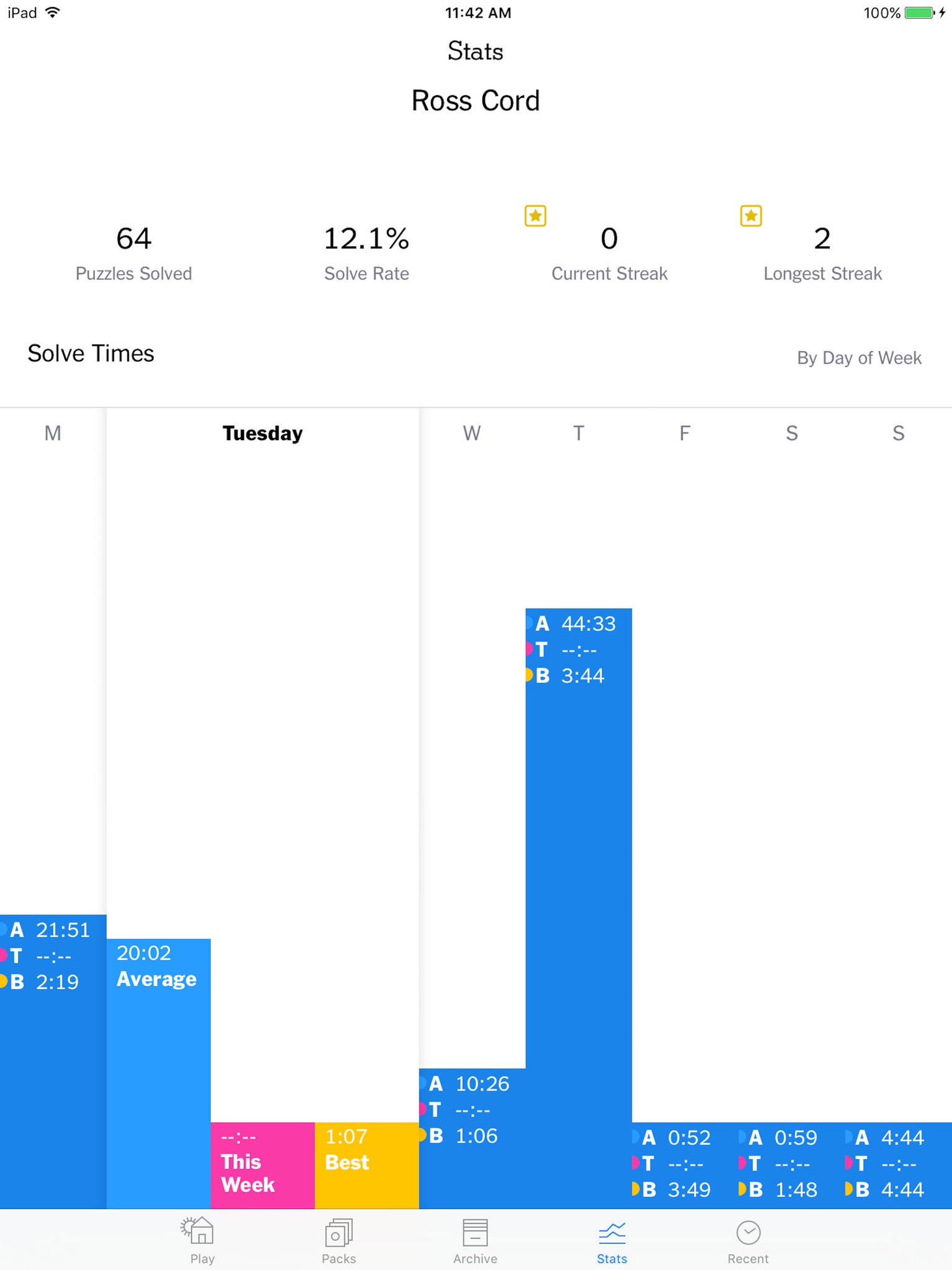
Task: Tap gold star badge above Current Streak
Action: tap(535, 216)
